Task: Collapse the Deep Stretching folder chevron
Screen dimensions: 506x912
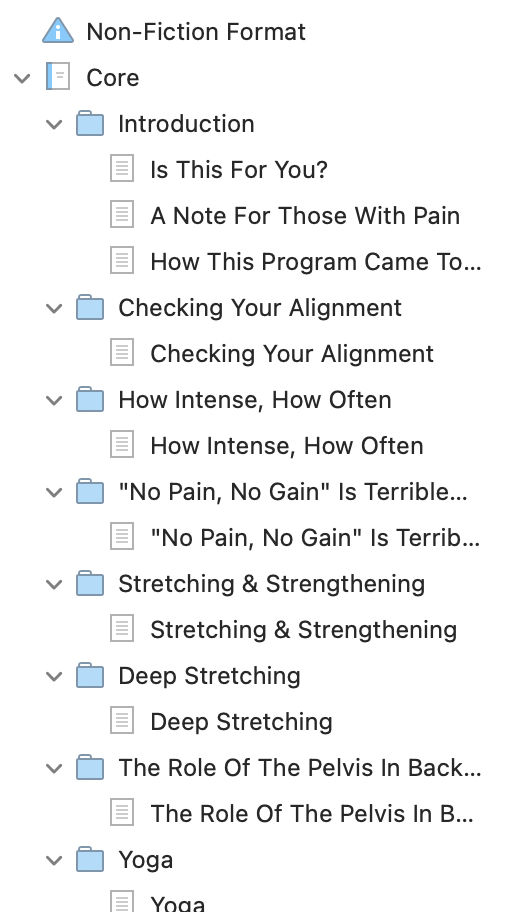Action: pos(54,675)
